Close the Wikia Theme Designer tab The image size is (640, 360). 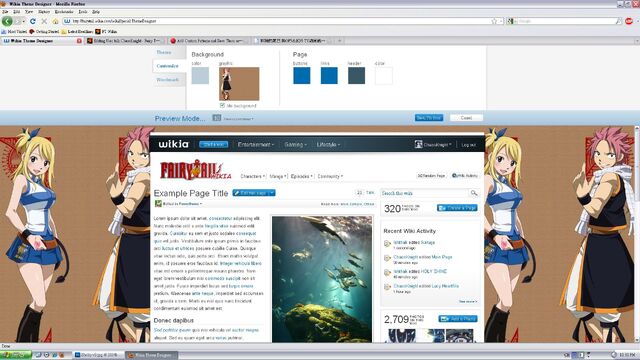point(79,41)
